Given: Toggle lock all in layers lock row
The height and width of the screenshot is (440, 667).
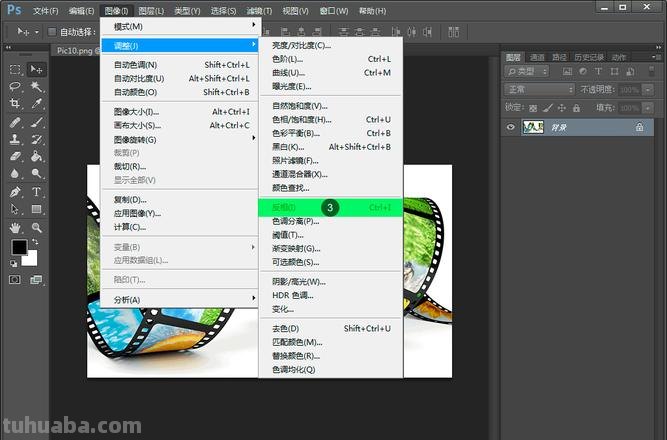Looking at the screenshot, I should coord(576,108).
